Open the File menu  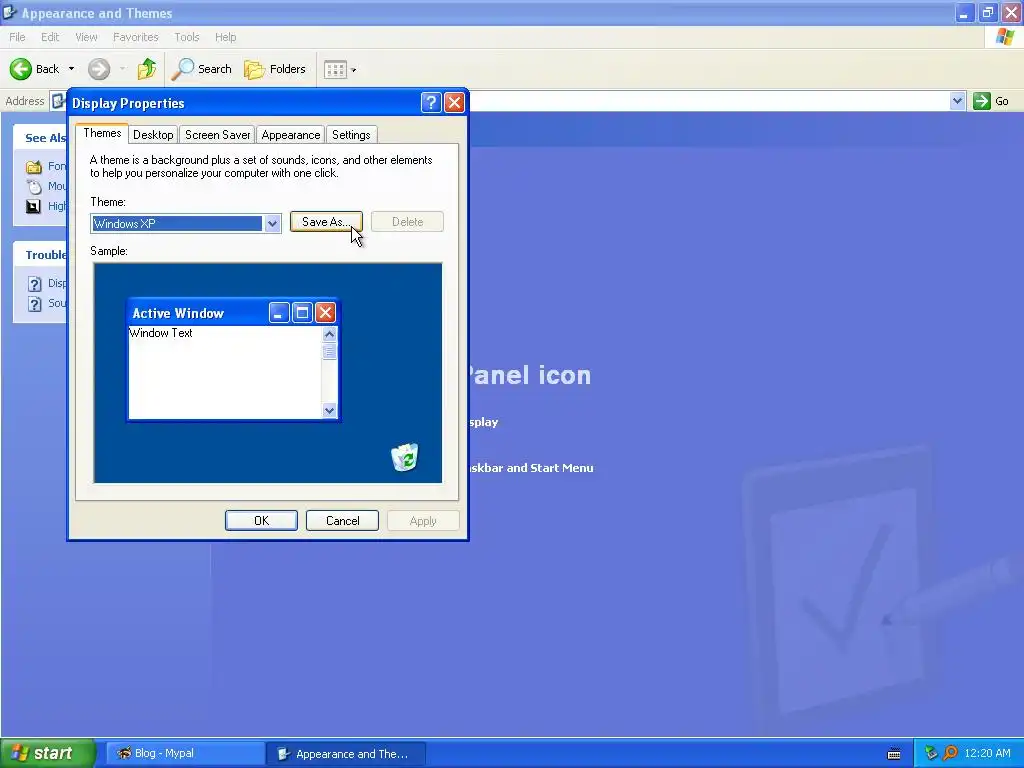click(17, 37)
